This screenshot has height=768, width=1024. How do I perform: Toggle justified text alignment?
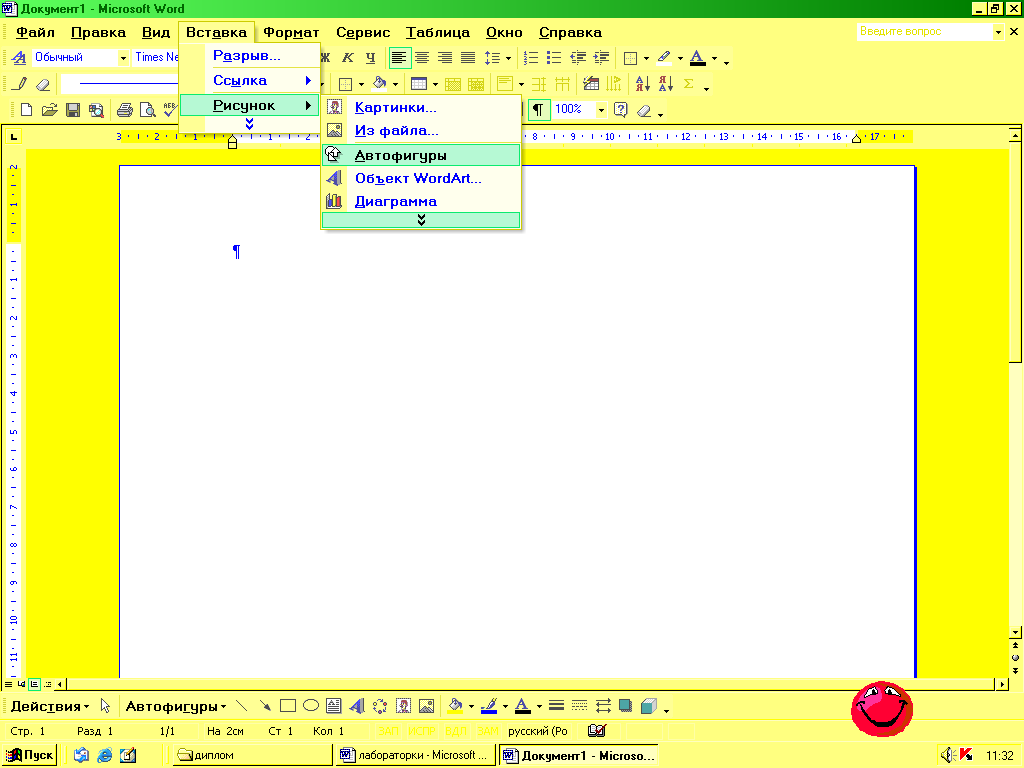click(x=468, y=57)
